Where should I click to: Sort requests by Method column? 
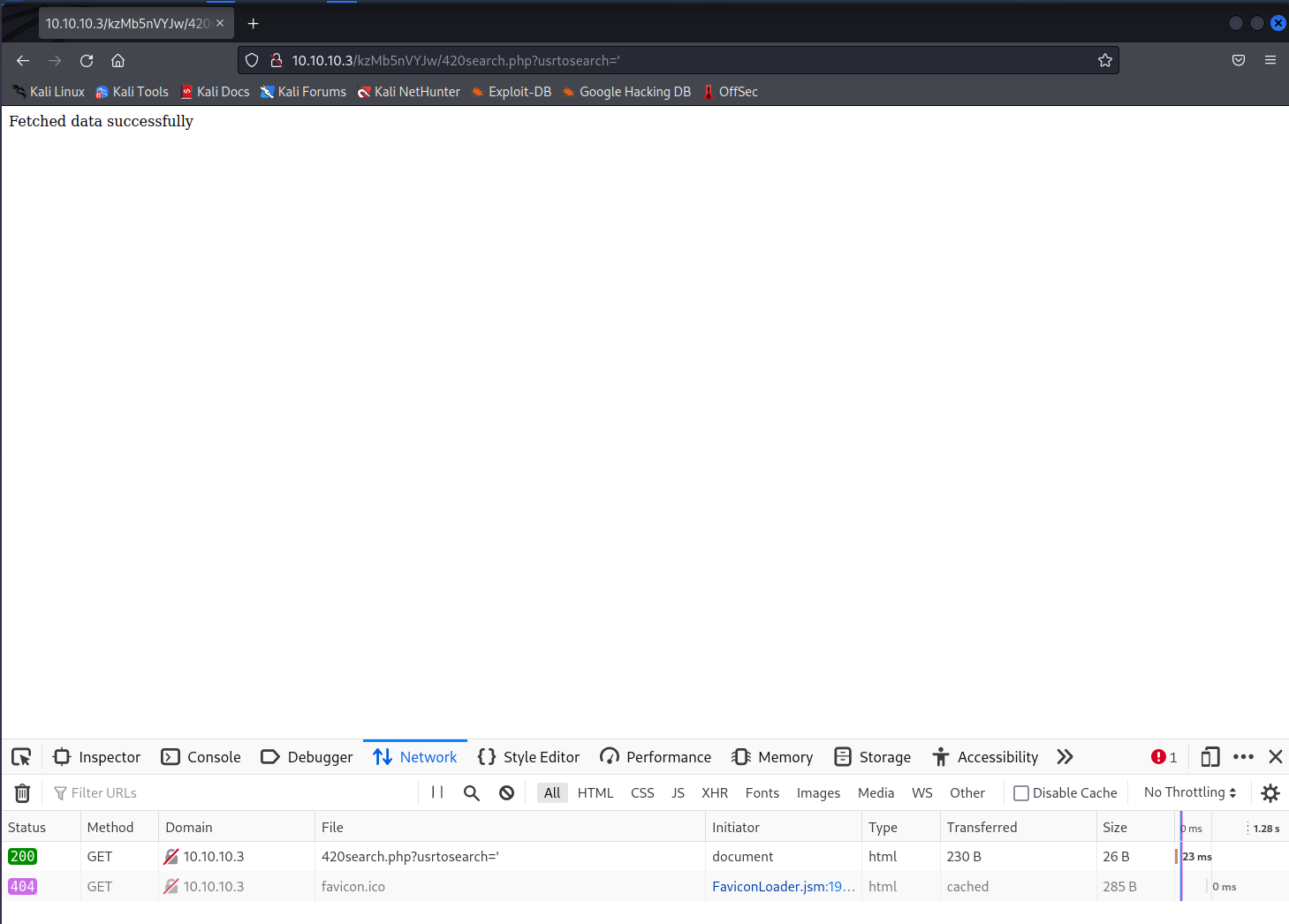pyautogui.click(x=119, y=828)
